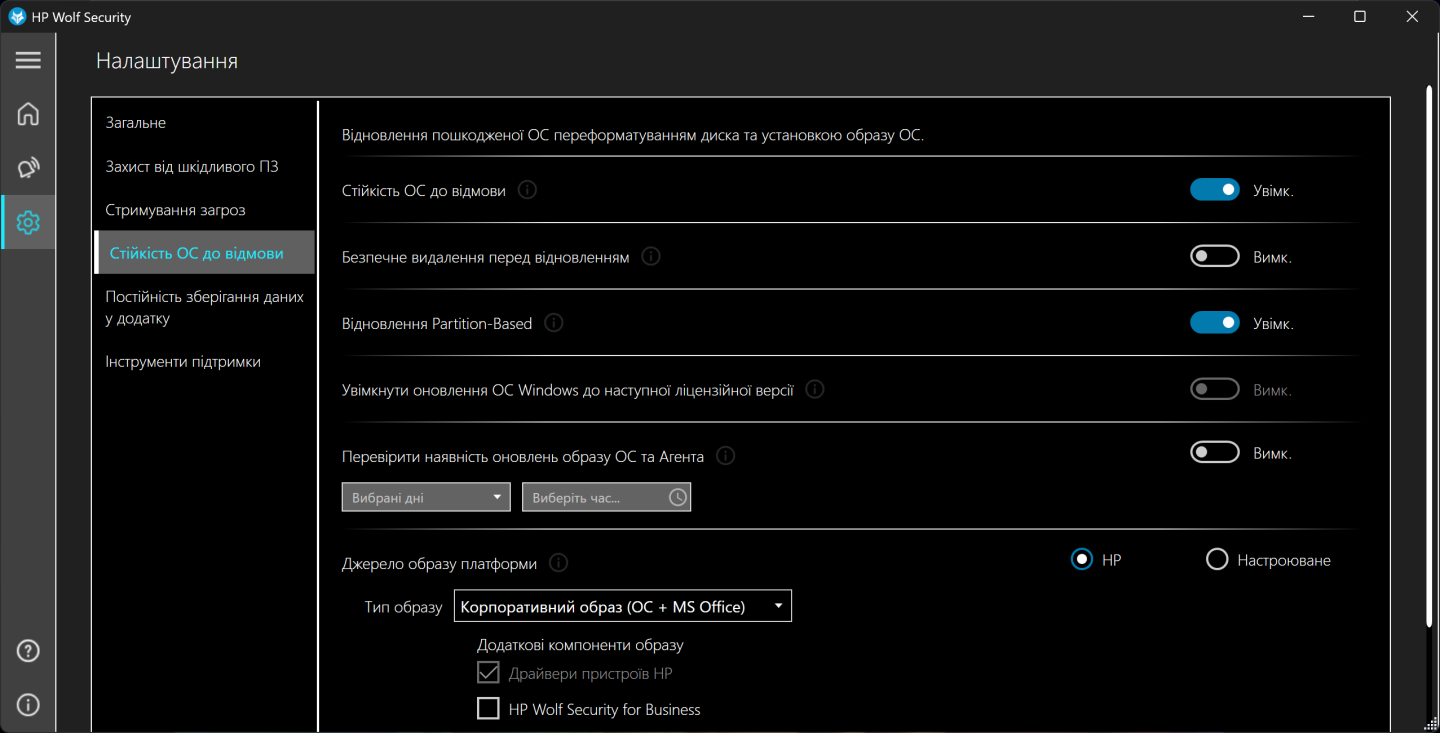
Task: Open the Тип образу combo box
Action: pos(622,606)
